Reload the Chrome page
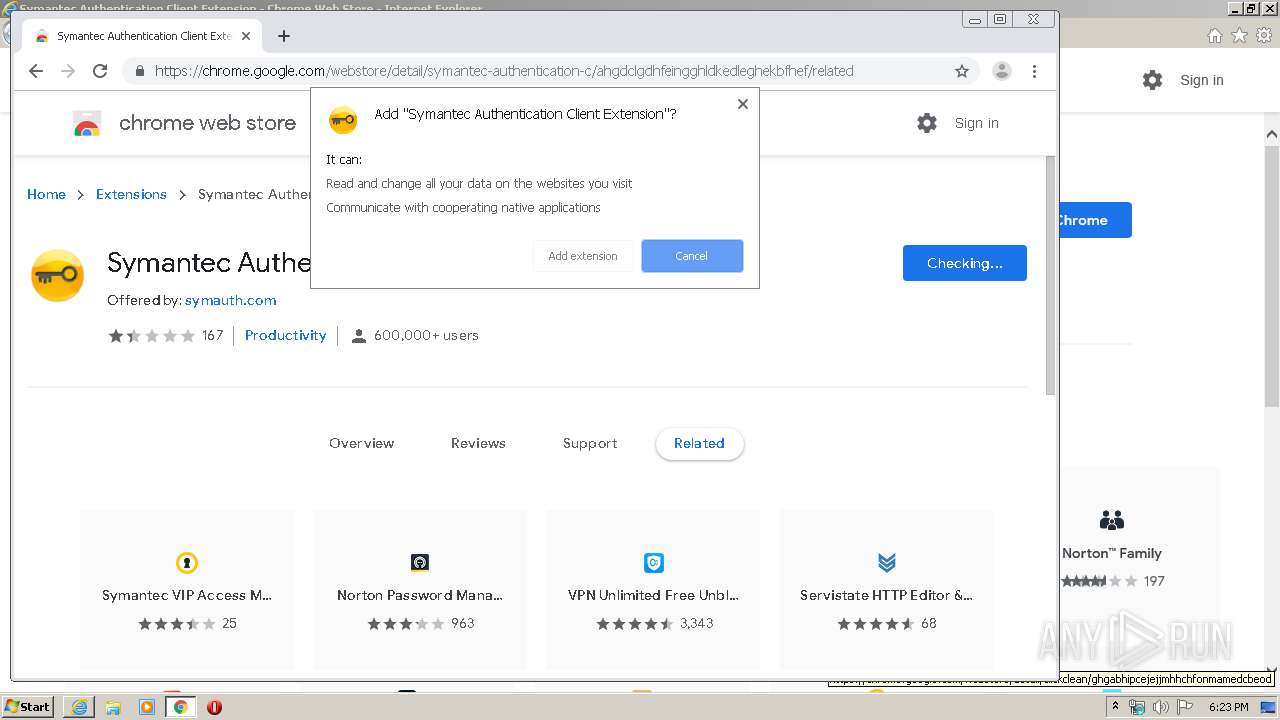Image resolution: width=1280 pixels, height=720 pixels. coord(100,71)
